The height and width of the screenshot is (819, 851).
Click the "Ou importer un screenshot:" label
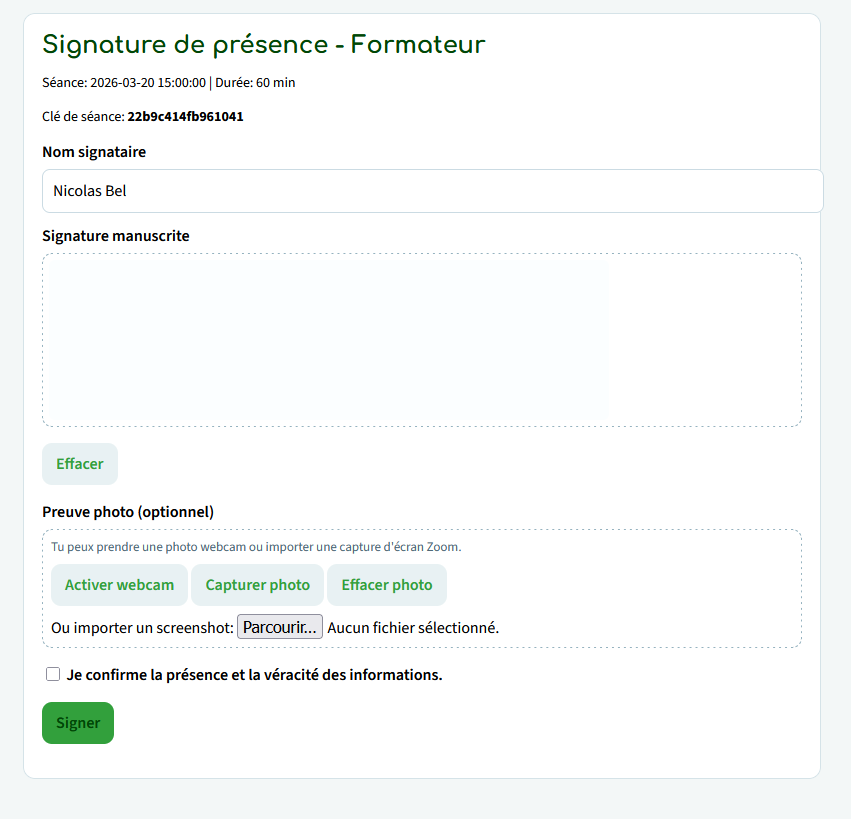click(142, 628)
